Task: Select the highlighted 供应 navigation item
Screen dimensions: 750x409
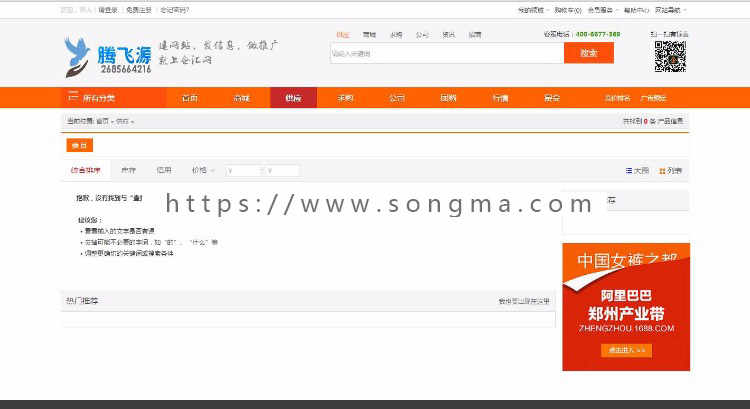Action: pyautogui.click(x=293, y=98)
